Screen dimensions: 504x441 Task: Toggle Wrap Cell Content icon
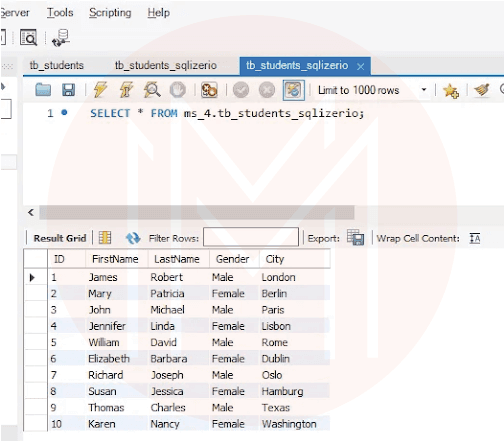pos(475,238)
